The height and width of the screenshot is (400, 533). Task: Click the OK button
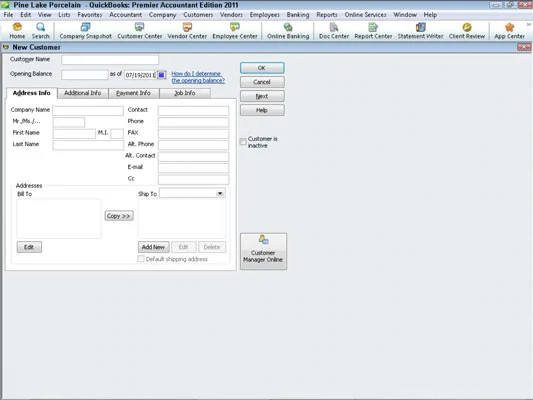(262, 68)
